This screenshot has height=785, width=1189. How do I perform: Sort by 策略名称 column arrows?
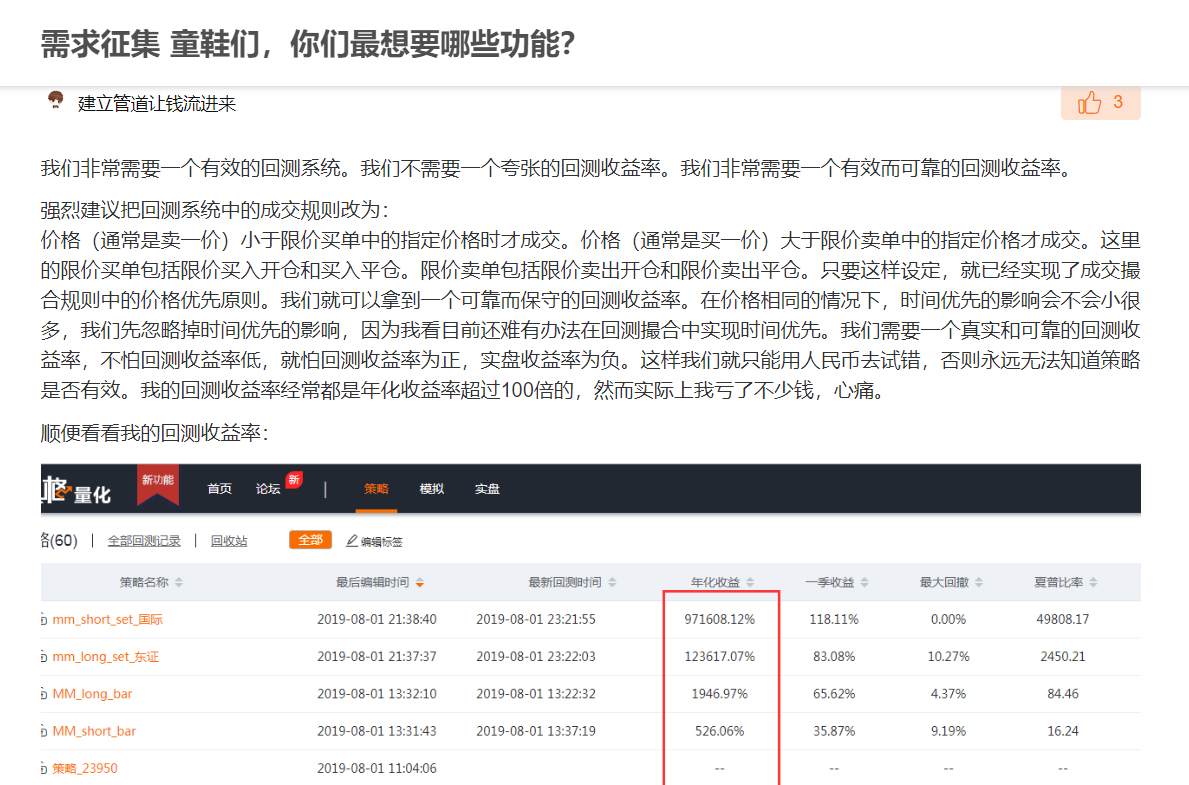click(179, 583)
